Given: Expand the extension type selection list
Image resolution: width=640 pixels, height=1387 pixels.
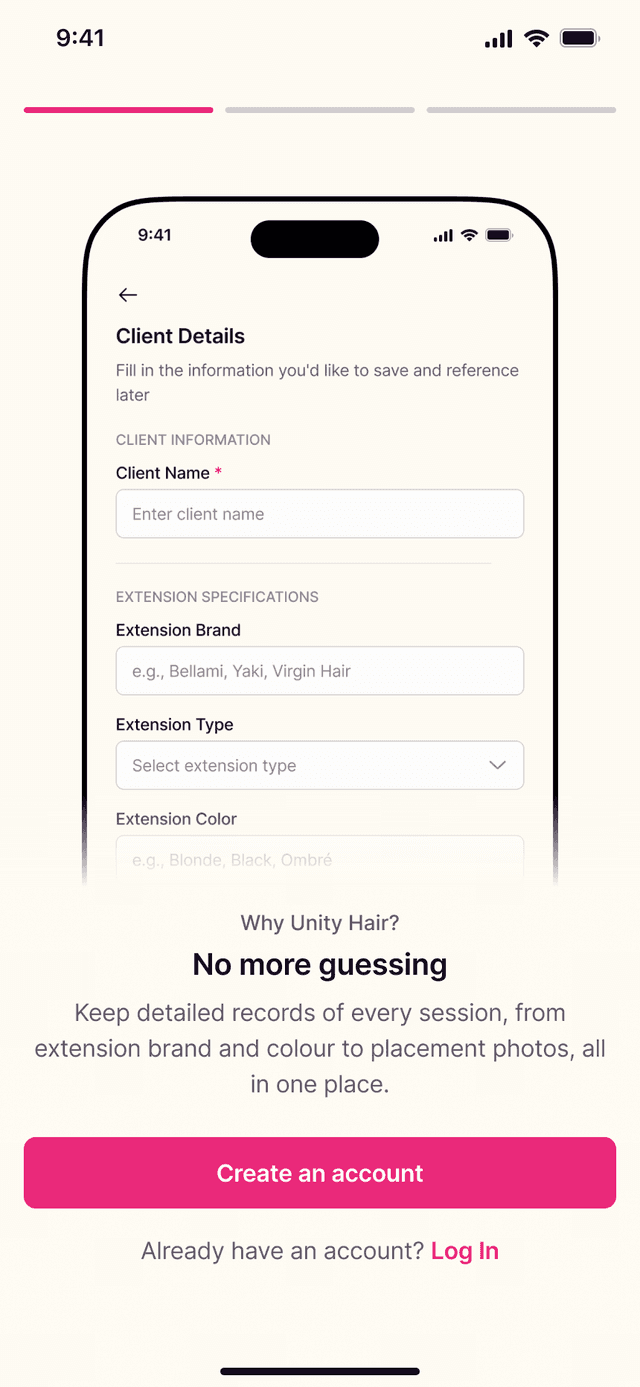Looking at the screenshot, I should (320, 765).
